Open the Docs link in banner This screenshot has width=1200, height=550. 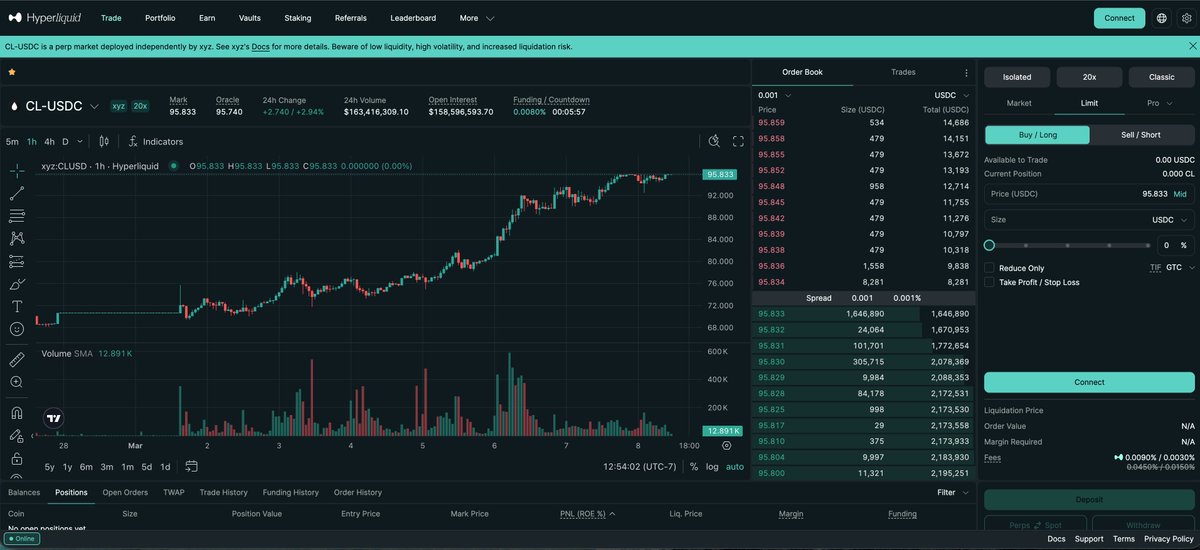tap(260, 47)
